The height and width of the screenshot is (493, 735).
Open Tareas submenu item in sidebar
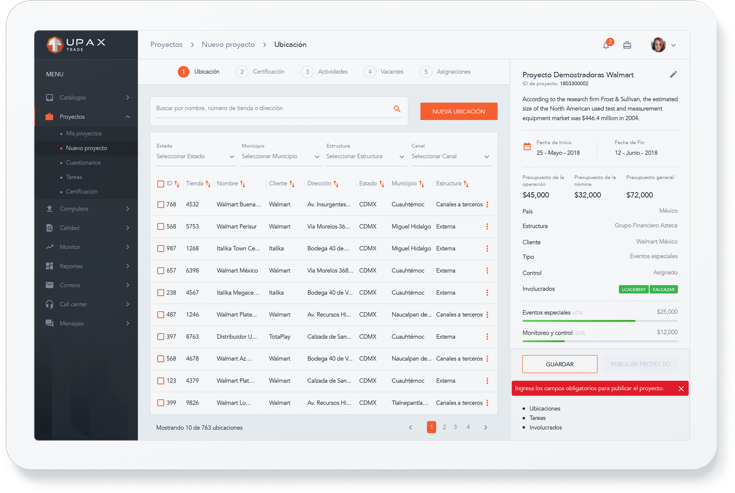pos(74,177)
